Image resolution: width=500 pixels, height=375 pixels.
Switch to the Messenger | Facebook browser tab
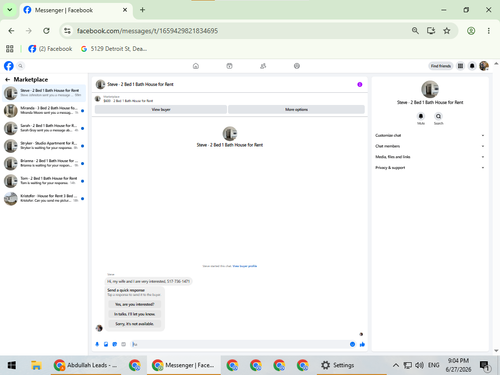click(76, 10)
